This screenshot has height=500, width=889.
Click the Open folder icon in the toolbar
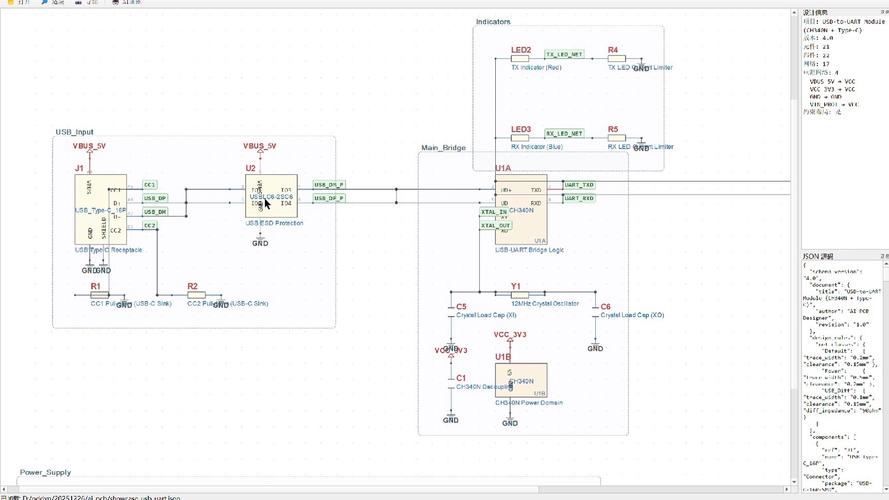[10, 2]
